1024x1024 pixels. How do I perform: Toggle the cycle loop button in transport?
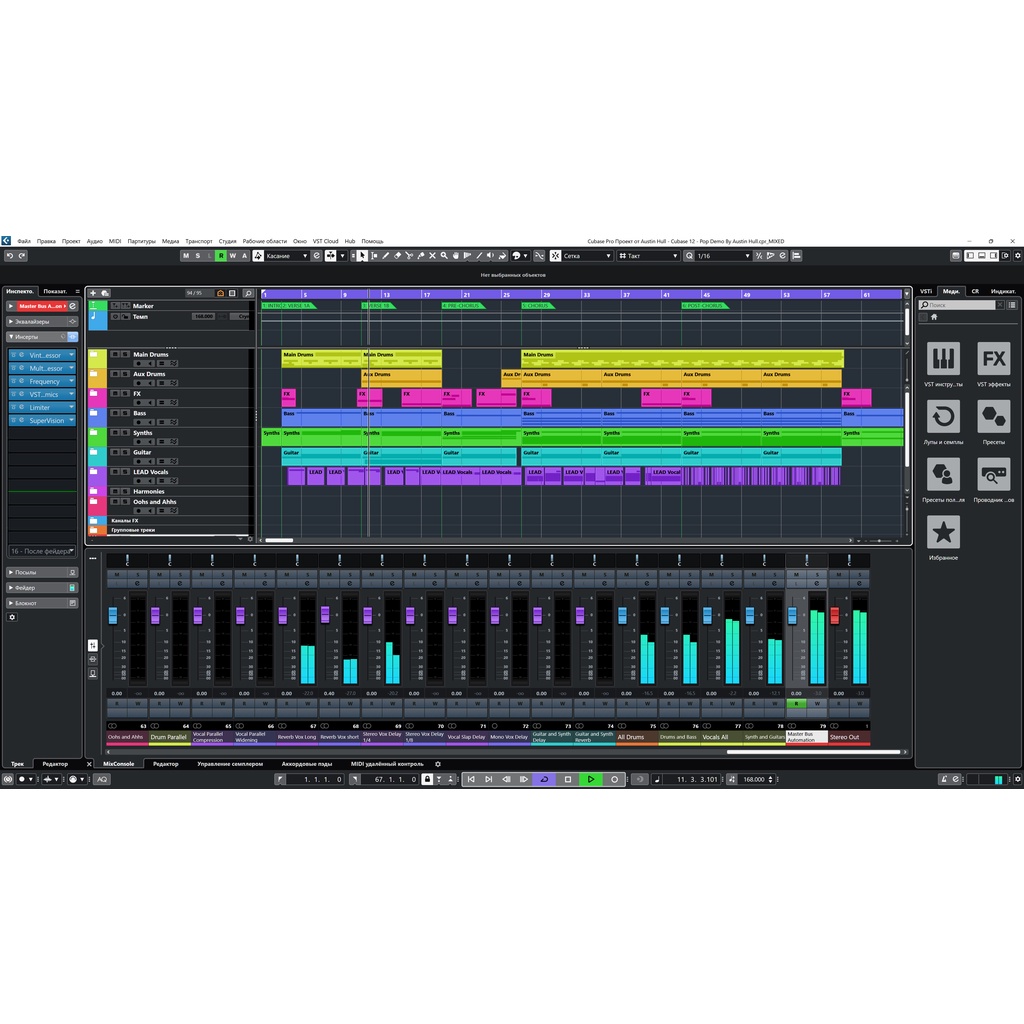[x=544, y=779]
